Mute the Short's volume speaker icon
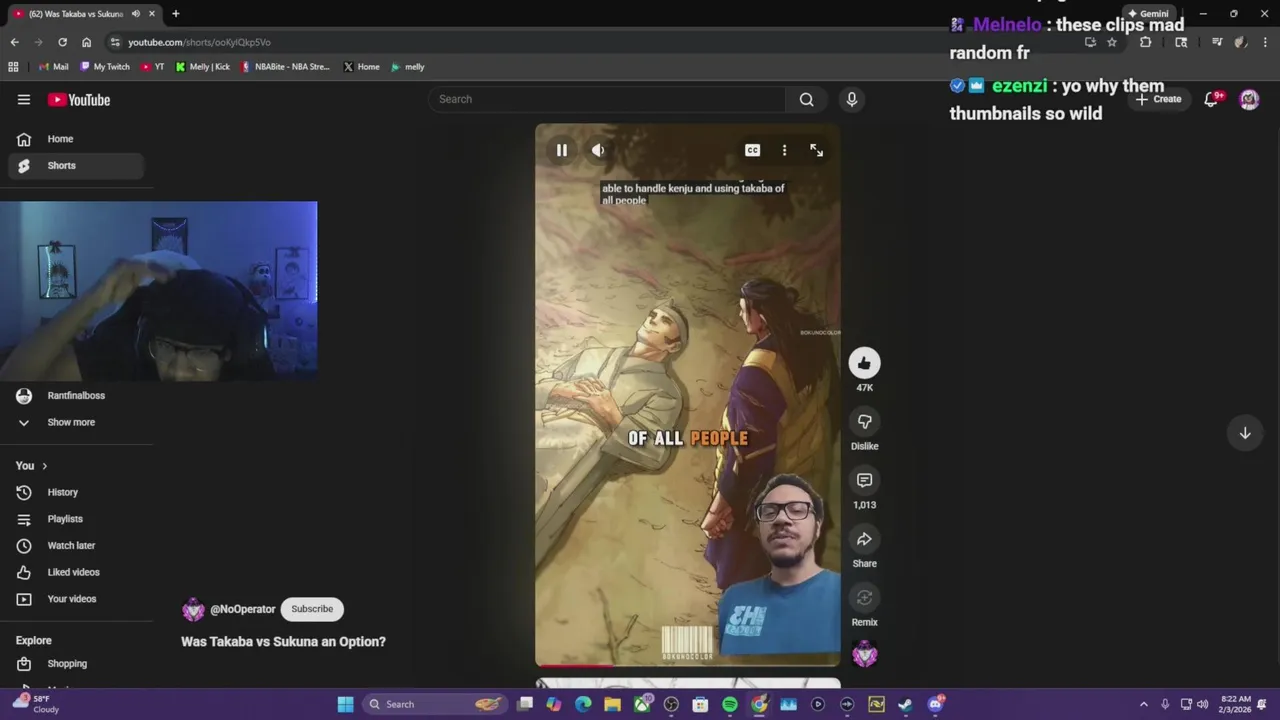1280x720 pixels. [x=598, y=150]
